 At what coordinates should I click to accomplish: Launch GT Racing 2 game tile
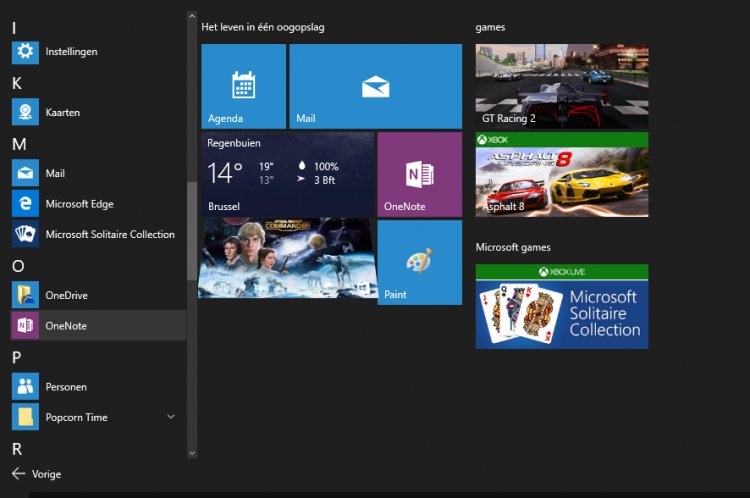(561, 86)
